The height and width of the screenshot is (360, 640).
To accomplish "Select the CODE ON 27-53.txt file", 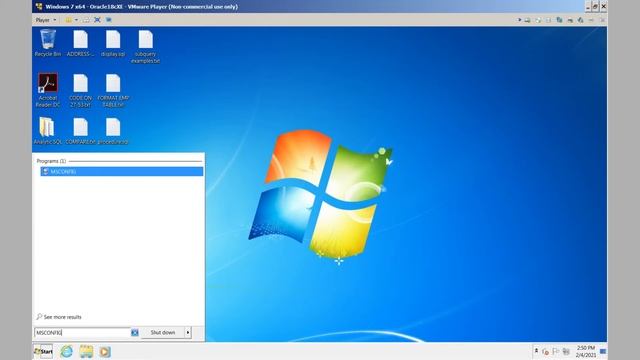I will click(80, 90).
